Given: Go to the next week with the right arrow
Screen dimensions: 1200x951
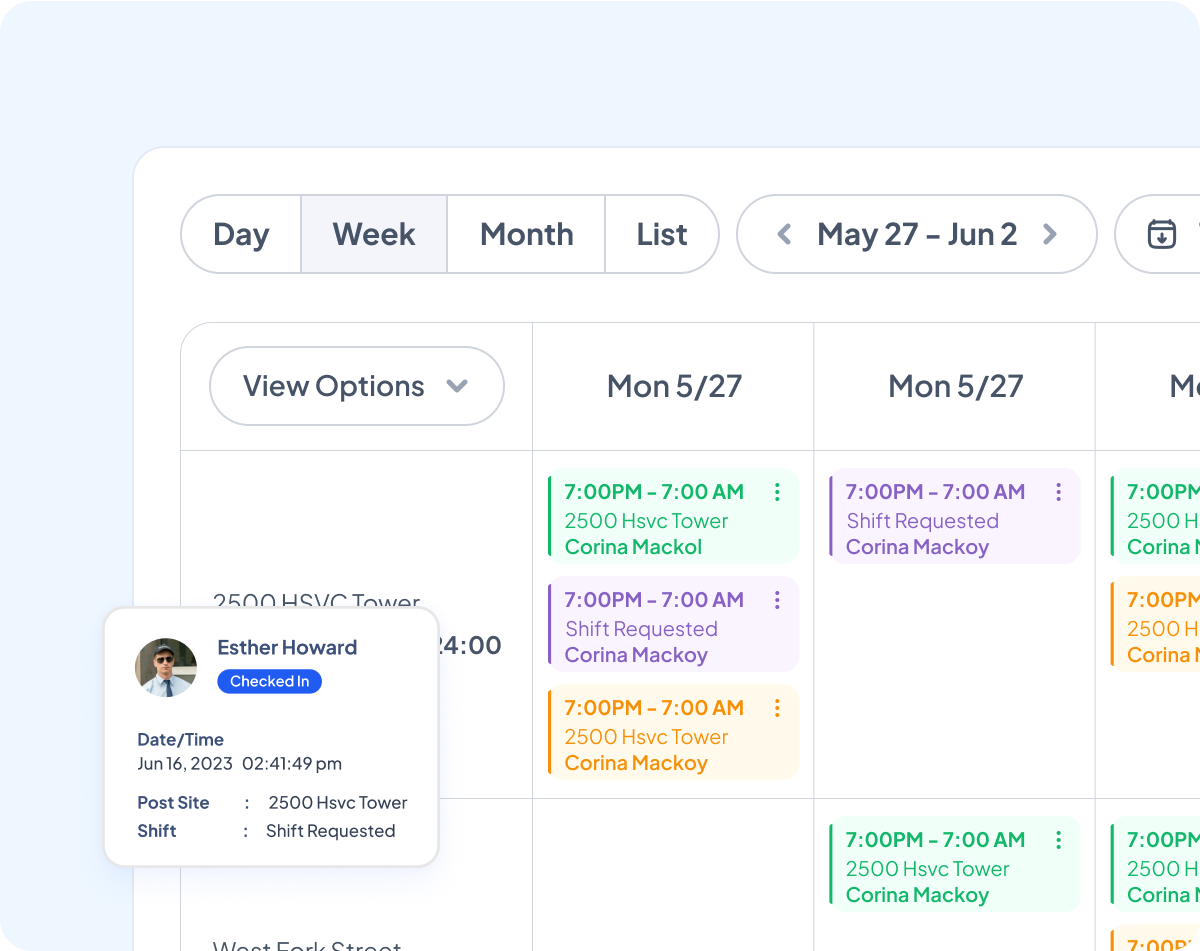Looking at the screenshot, I should [x=1050, y=234].
